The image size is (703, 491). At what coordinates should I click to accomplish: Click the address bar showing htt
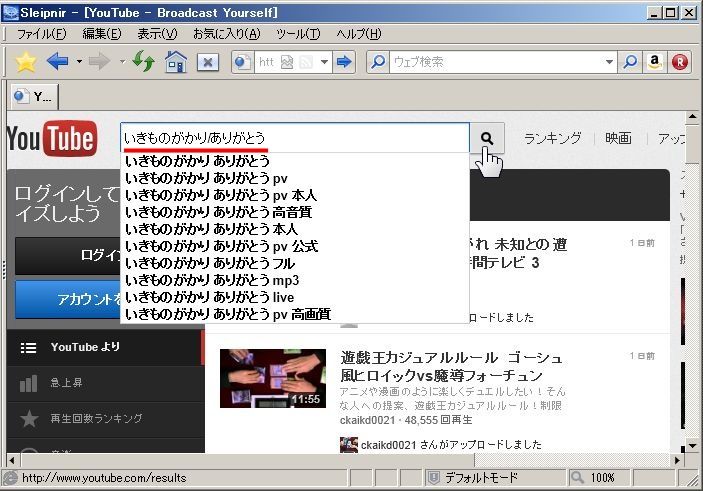pos(266,62)
